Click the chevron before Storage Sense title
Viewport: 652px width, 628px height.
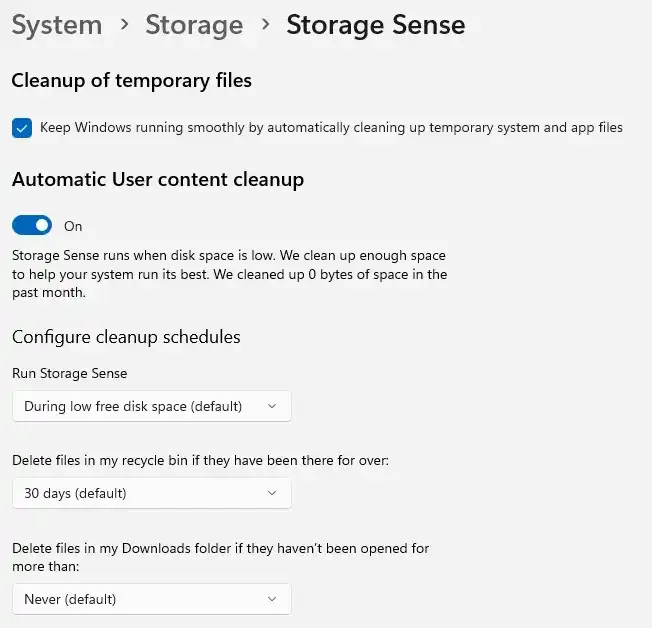tap(266, 25)
